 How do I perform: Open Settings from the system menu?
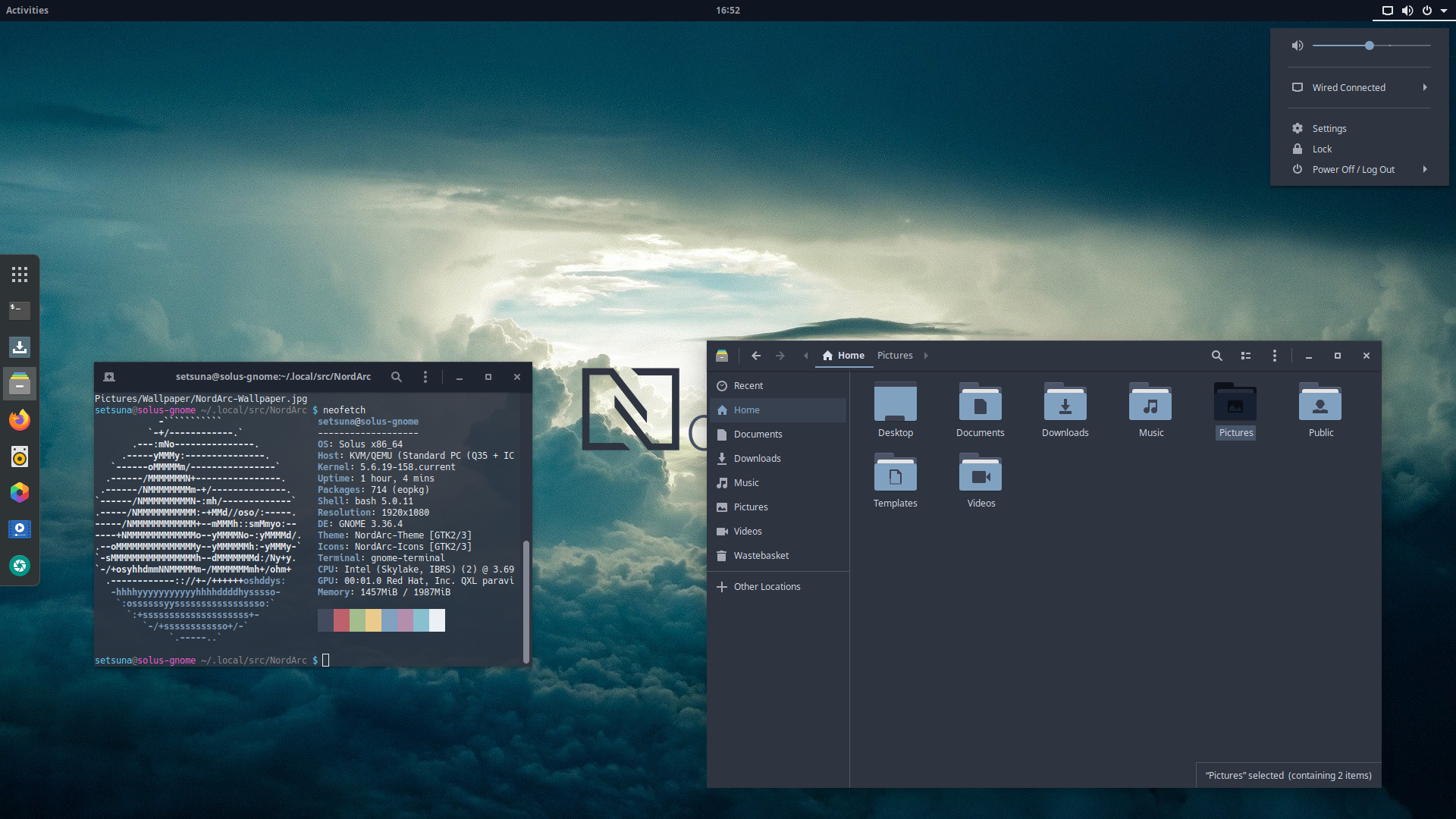point(1329,128)
